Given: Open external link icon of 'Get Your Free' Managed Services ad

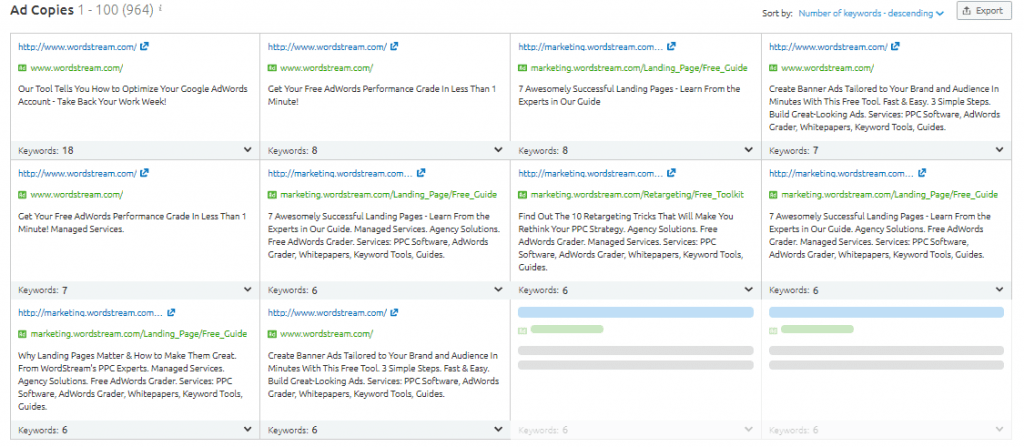Looking at the screenshot, I should tap(144, 173).
